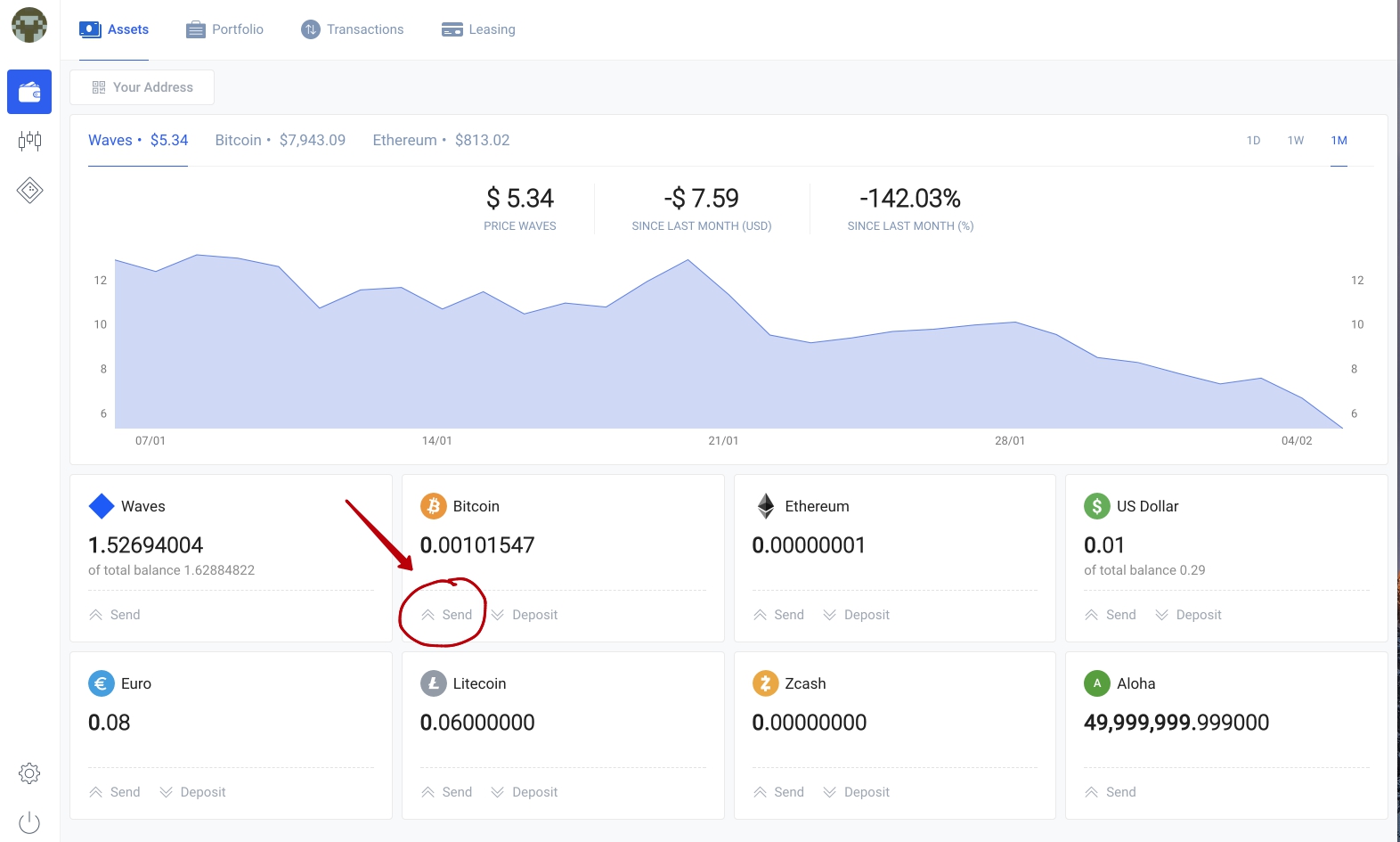Select the Ethereum $813.02 chart tab
Viewport: 1400px width, 842px height.
tap(441, 140)
